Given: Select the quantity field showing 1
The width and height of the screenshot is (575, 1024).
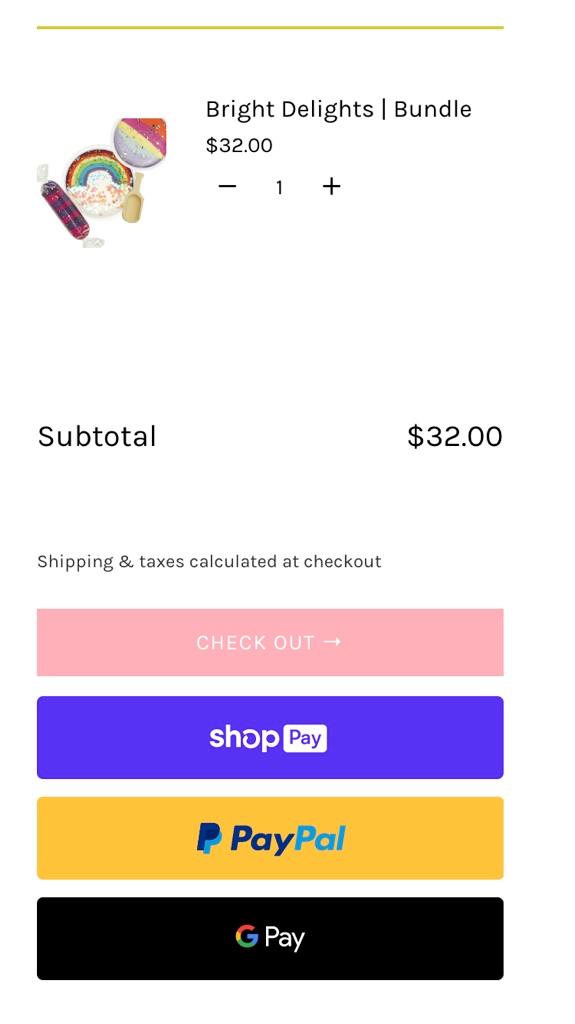Looking at the screenshot, I should pyautogui.click(x=279, y=187).
